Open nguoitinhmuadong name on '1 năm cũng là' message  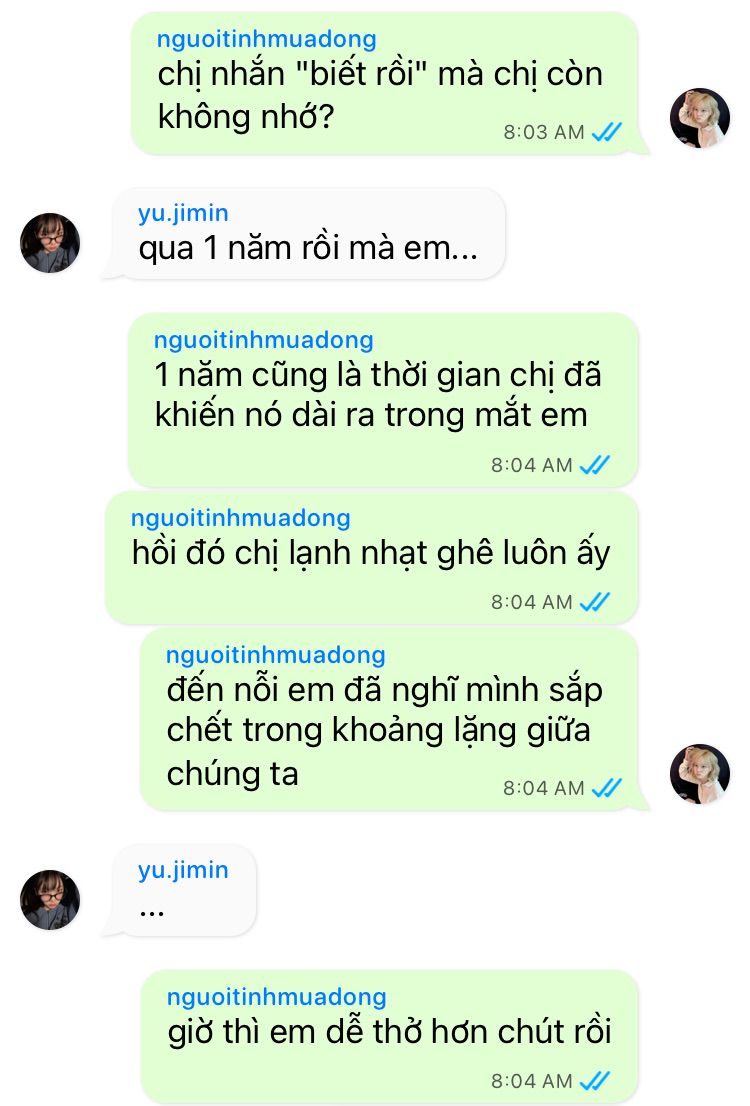pyautogui.click(x=264, y=340)
